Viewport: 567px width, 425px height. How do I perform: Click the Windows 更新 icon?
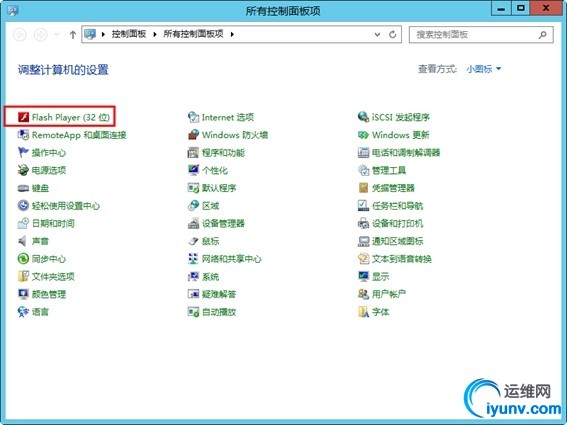pos(363,135)
